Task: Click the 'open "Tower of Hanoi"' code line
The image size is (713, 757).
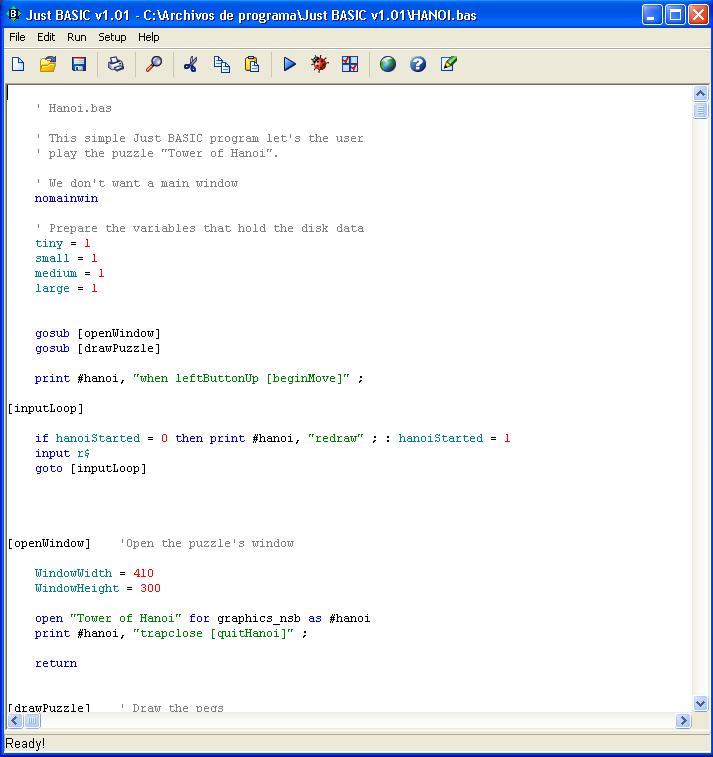Action: pyautogui.click(x=203, y=618)
